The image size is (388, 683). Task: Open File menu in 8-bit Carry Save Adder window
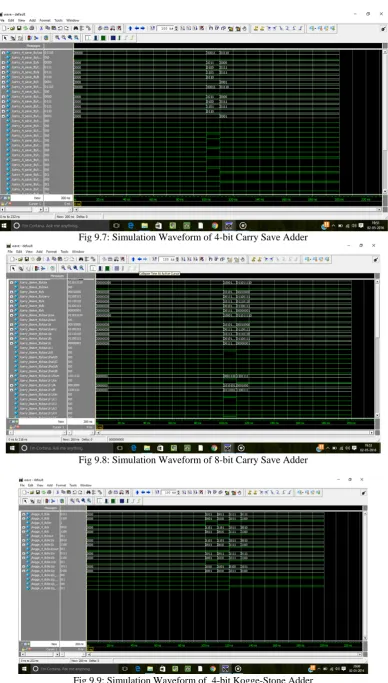coord(10,251)
